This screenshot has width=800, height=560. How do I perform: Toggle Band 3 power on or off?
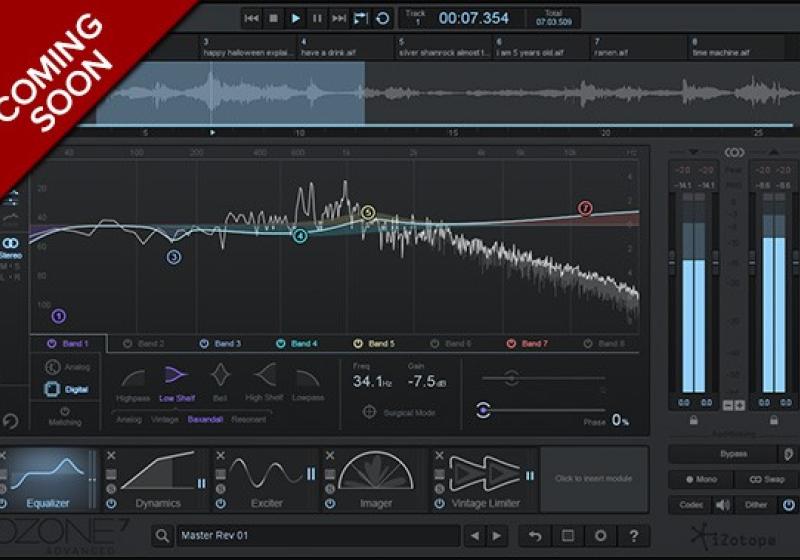tap(205, 344)
